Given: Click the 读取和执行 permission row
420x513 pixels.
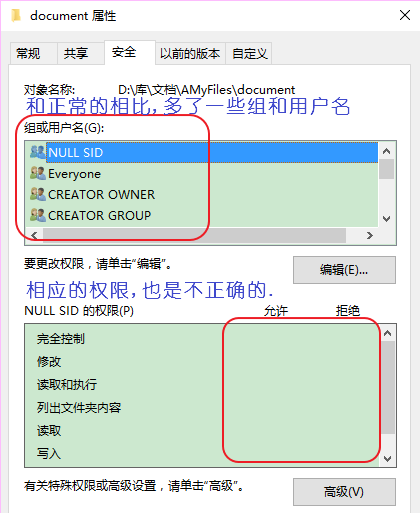Looking at the screenshot, I should 202,385.
